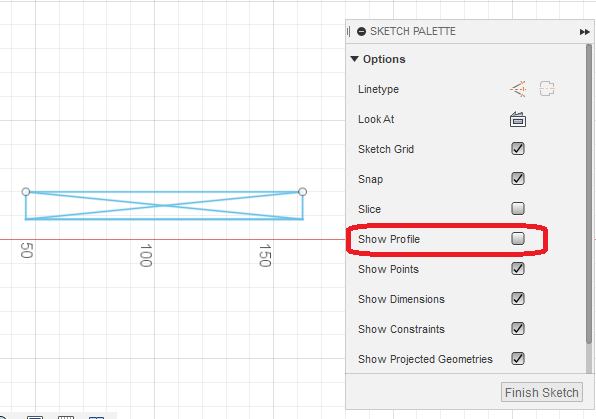Turn off Show Dimensions
596x419 pixels.
pyautogui.click(x=518, y=298)
